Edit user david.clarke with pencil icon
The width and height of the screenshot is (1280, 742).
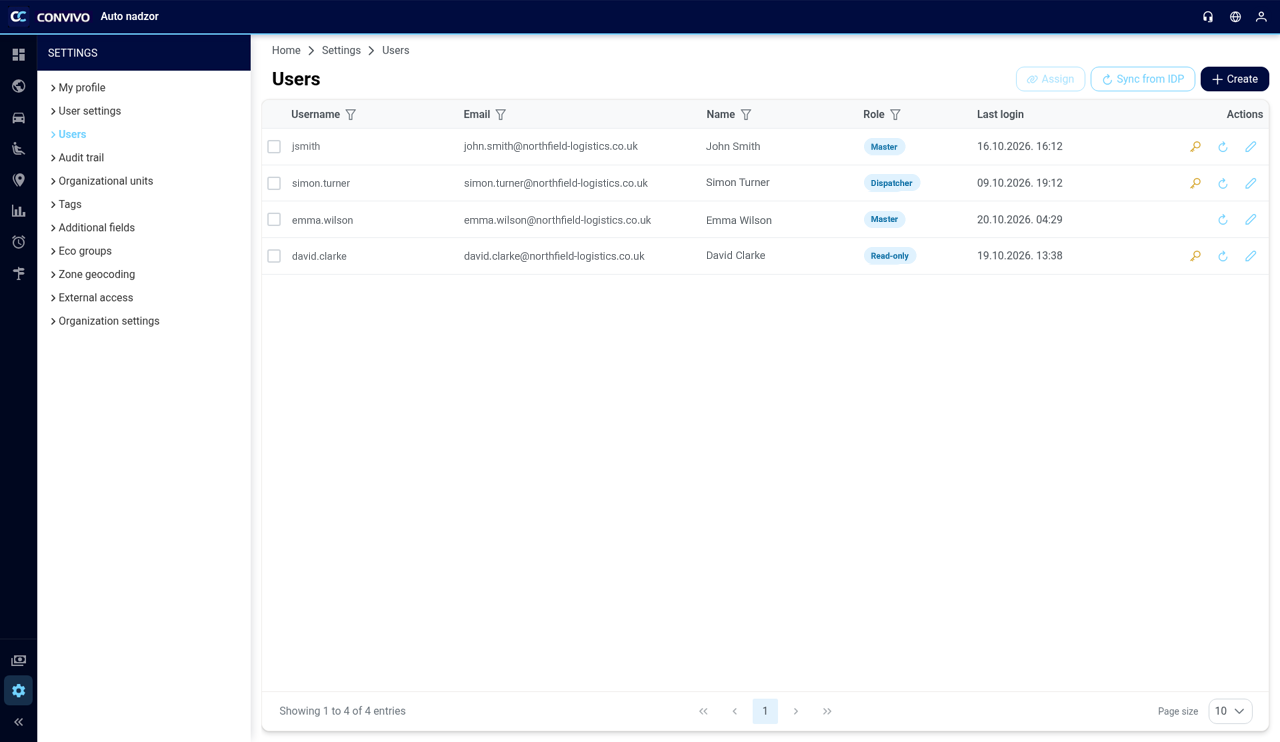[x=1250, y=256]
